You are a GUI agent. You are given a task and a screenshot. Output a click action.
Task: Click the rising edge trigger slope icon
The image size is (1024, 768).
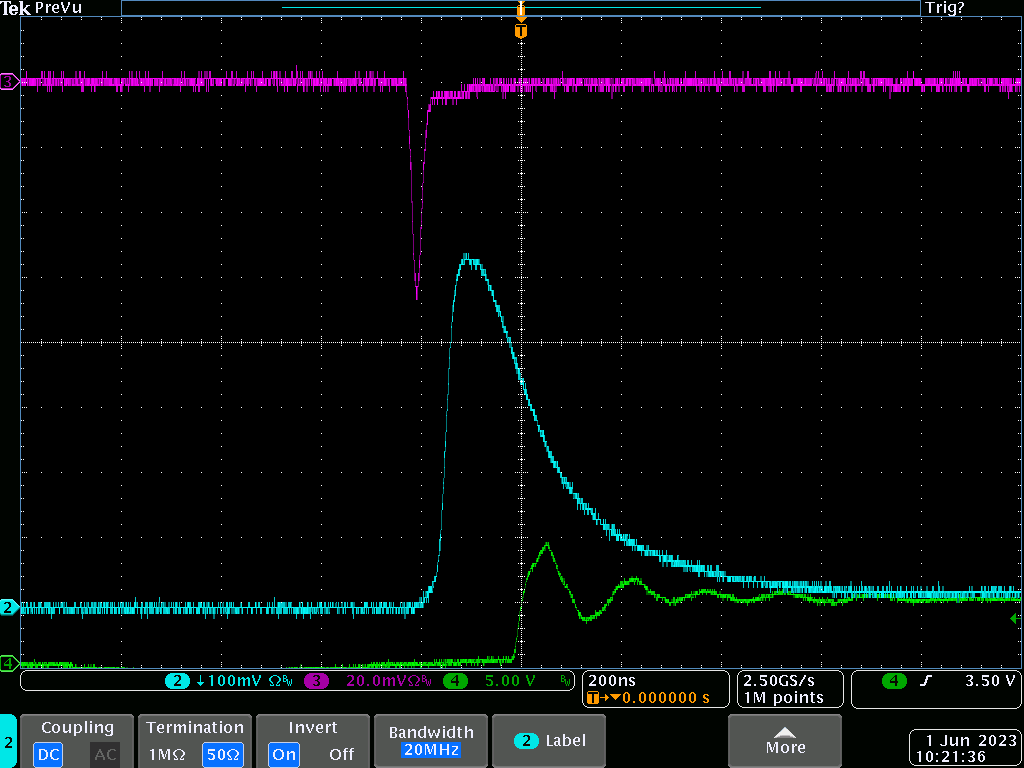pyautogui.click(x=925, y=681)
